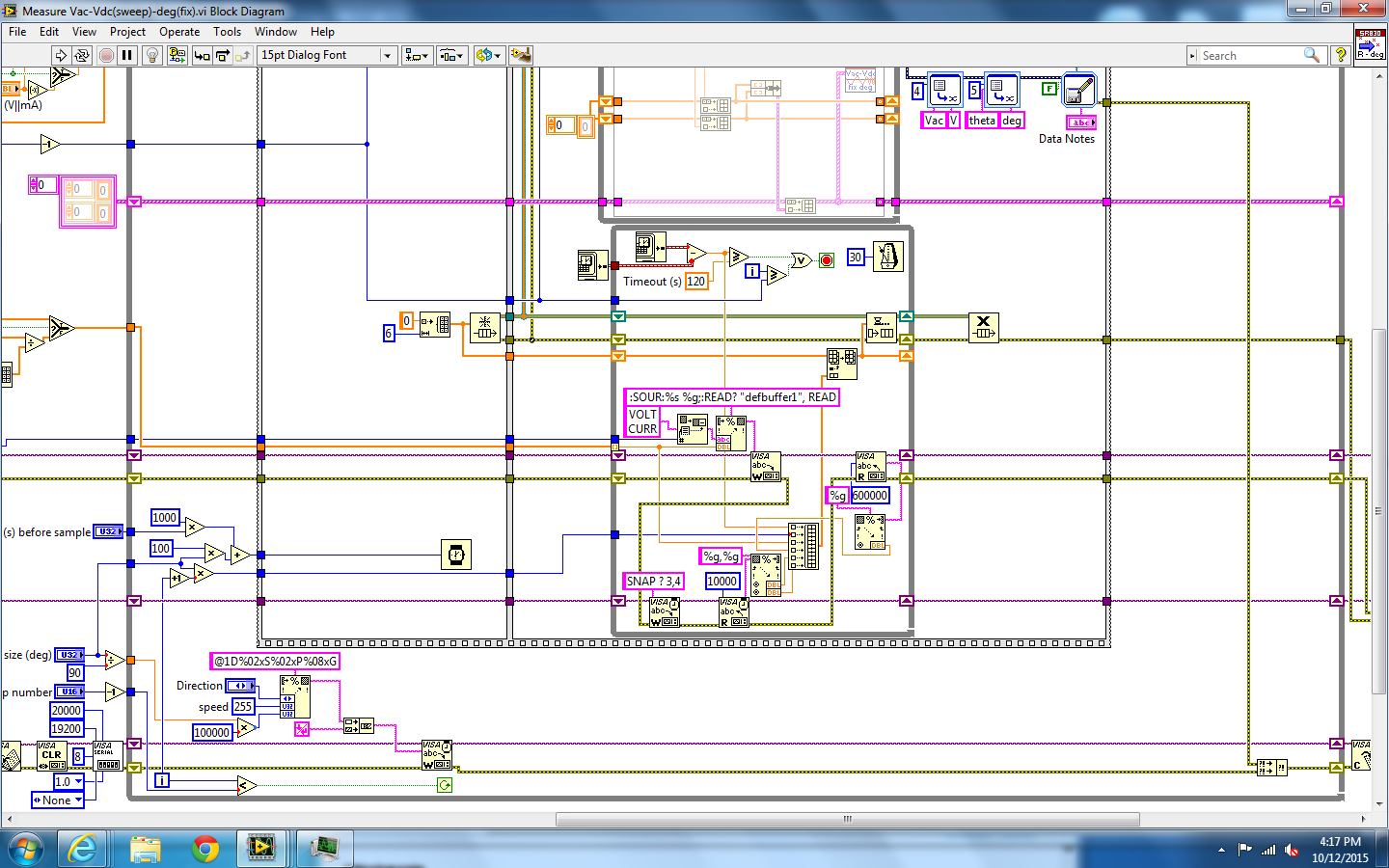Click the vertical scrollbar thumb
Screen dimensions: 1389x868
click(1380, 511)
